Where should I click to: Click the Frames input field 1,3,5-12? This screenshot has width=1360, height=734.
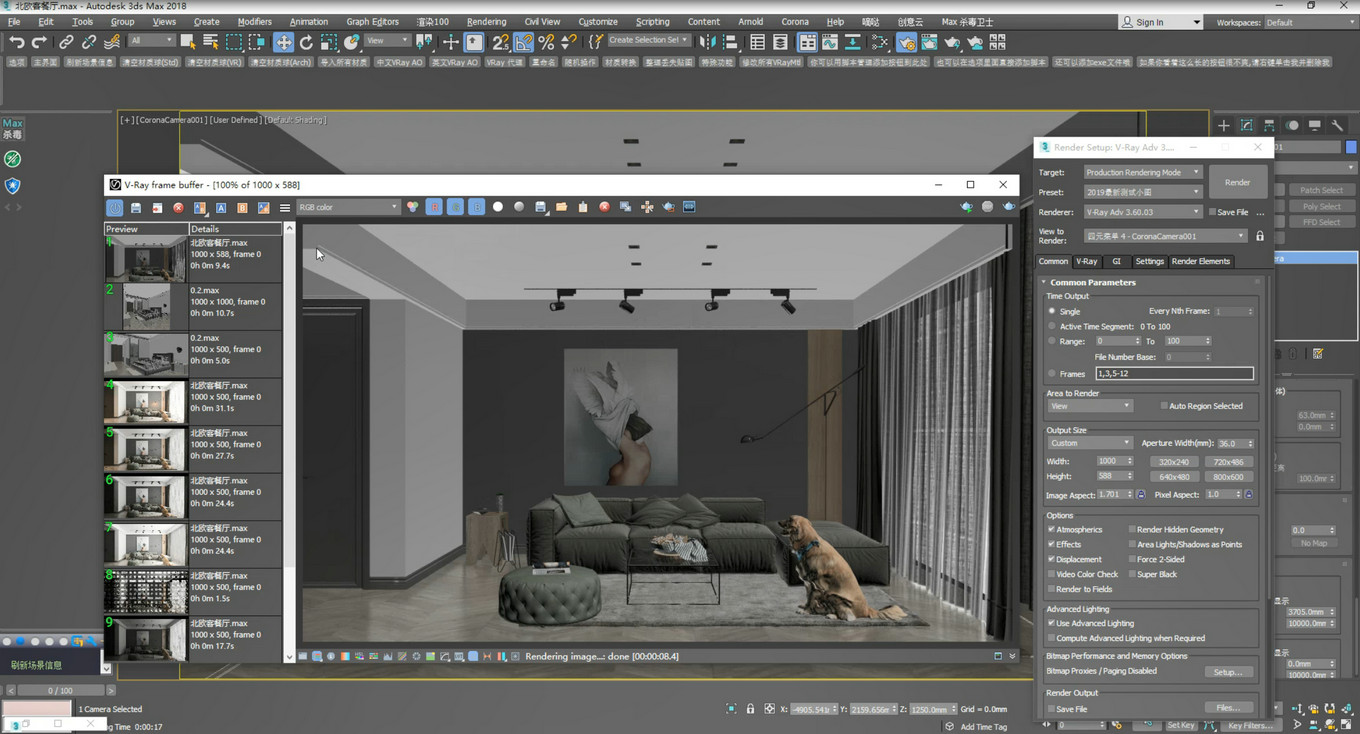1174,373
